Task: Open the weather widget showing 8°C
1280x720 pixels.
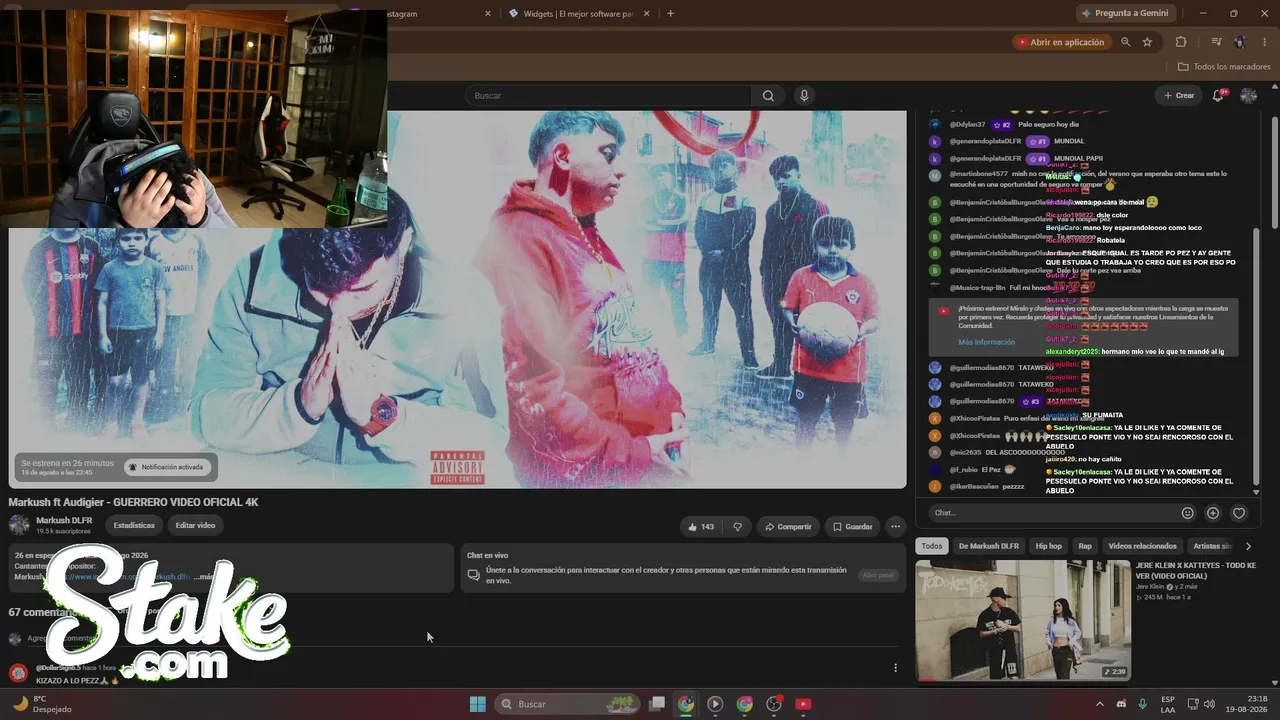Action: (x=41, y=704)
